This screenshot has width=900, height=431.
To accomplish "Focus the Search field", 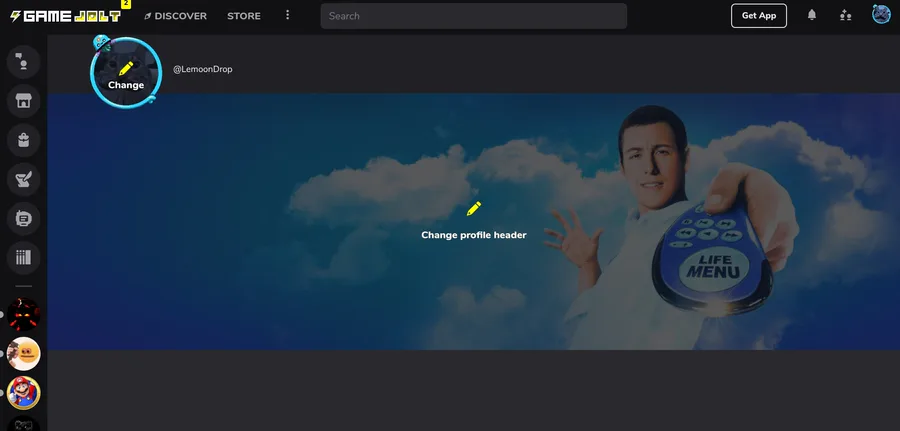I will coord(474,16).
